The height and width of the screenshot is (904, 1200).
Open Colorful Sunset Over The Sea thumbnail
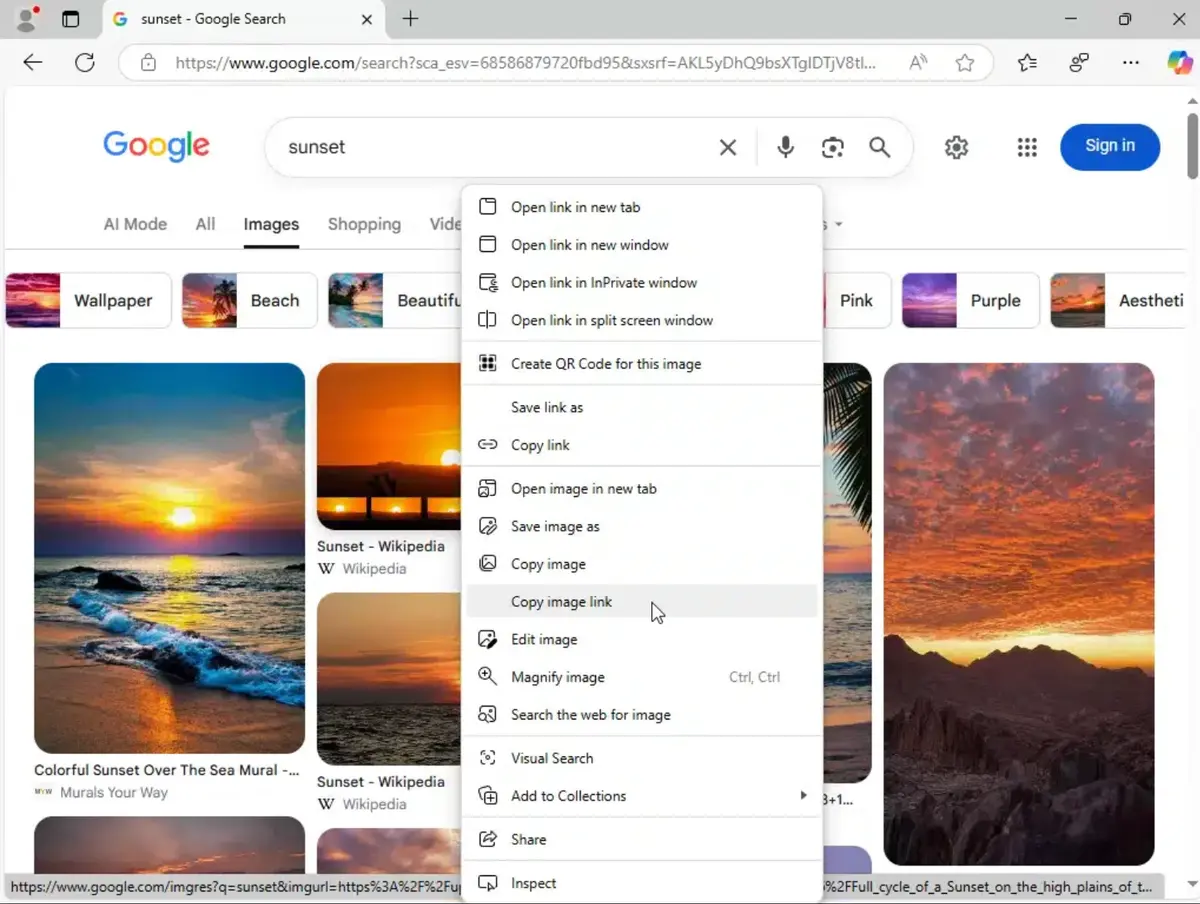click(169, 558)
